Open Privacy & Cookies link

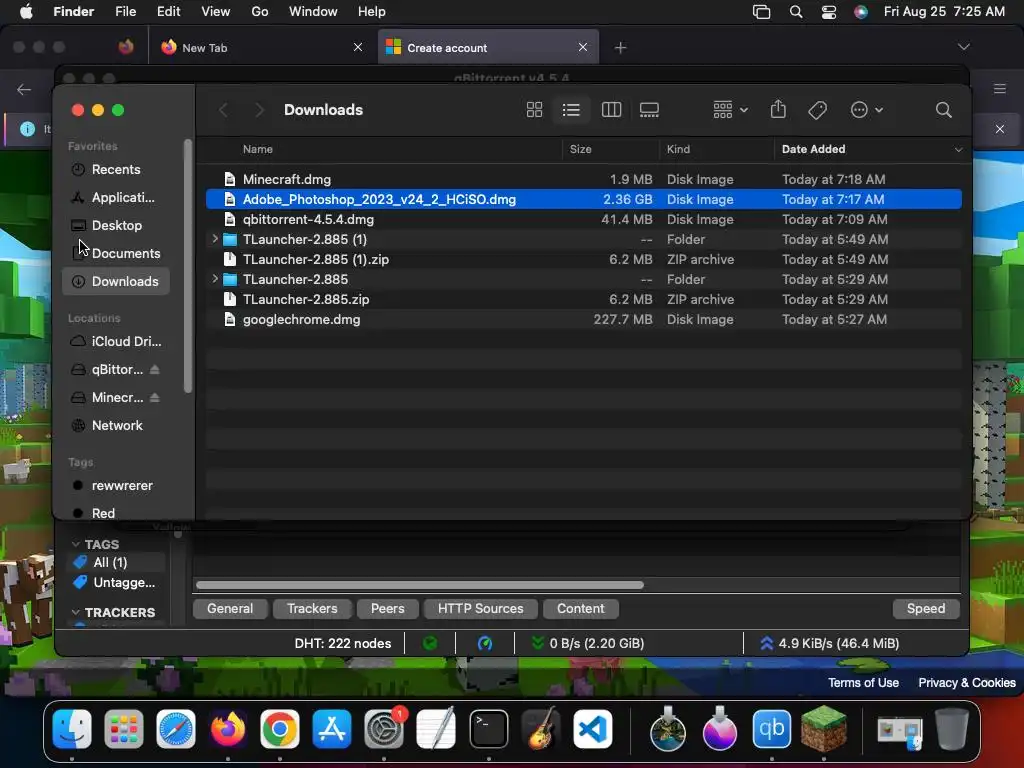click(967, 682)
